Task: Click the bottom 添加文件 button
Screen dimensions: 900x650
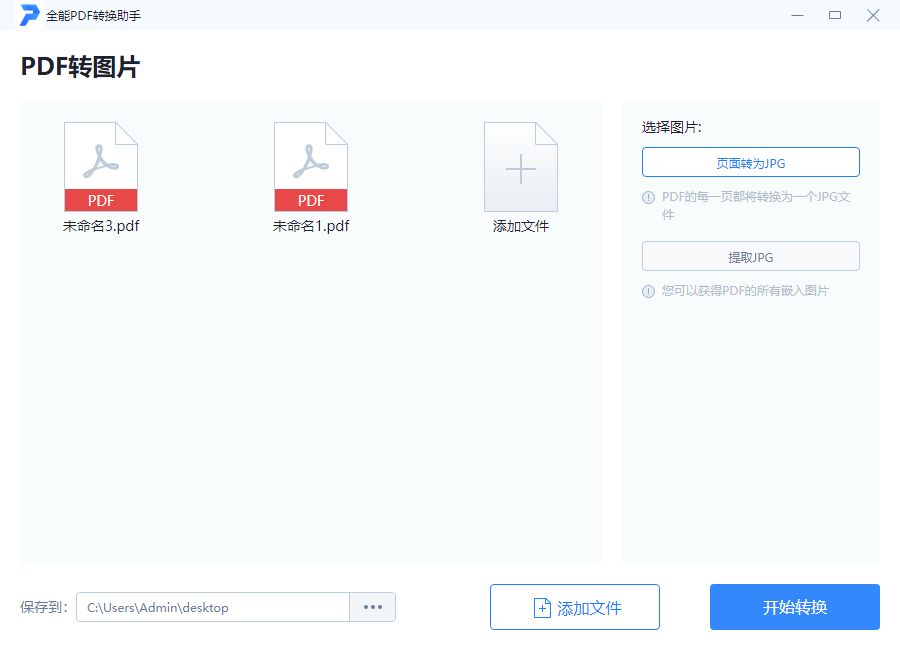Action: point(575,607)
